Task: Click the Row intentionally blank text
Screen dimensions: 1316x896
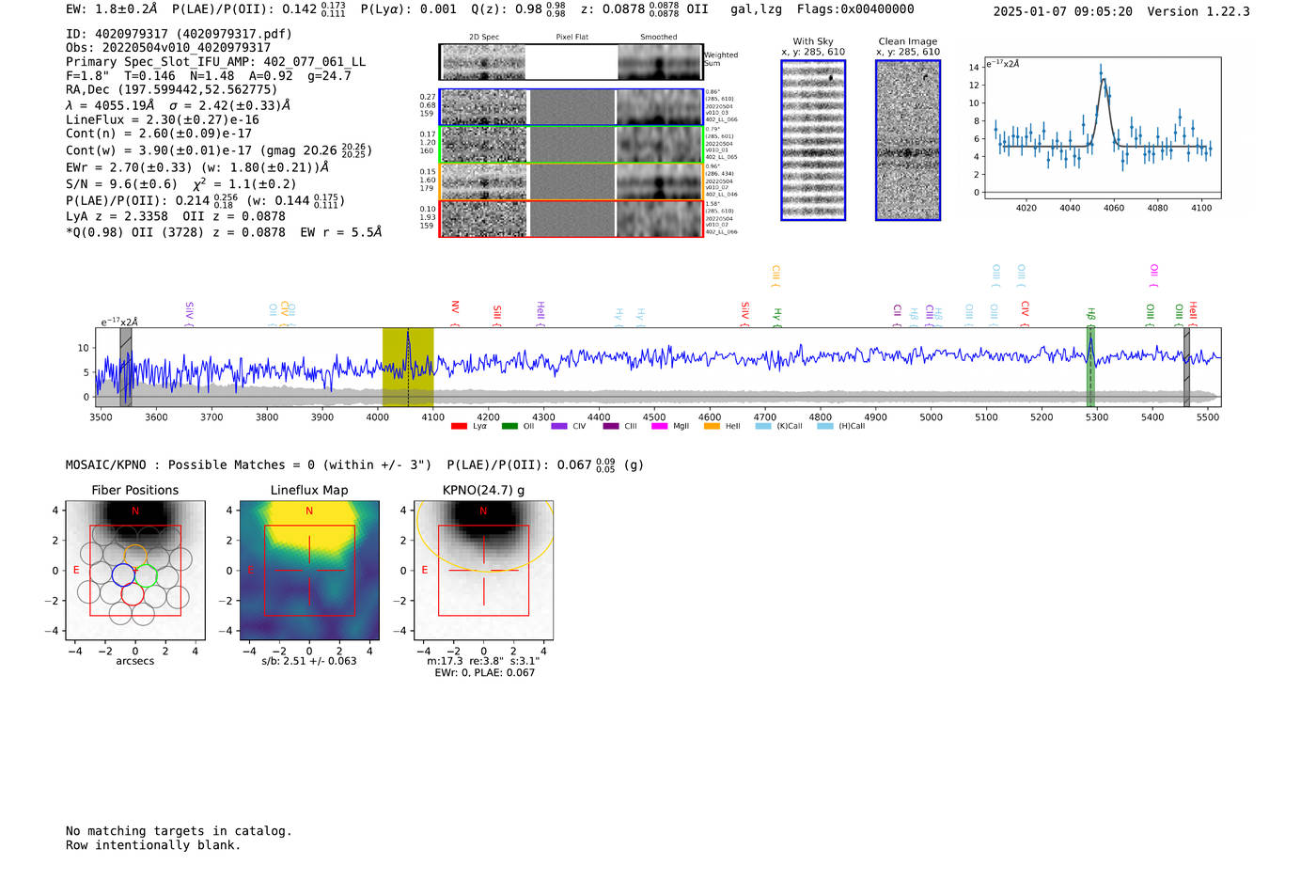Action: 153,845
